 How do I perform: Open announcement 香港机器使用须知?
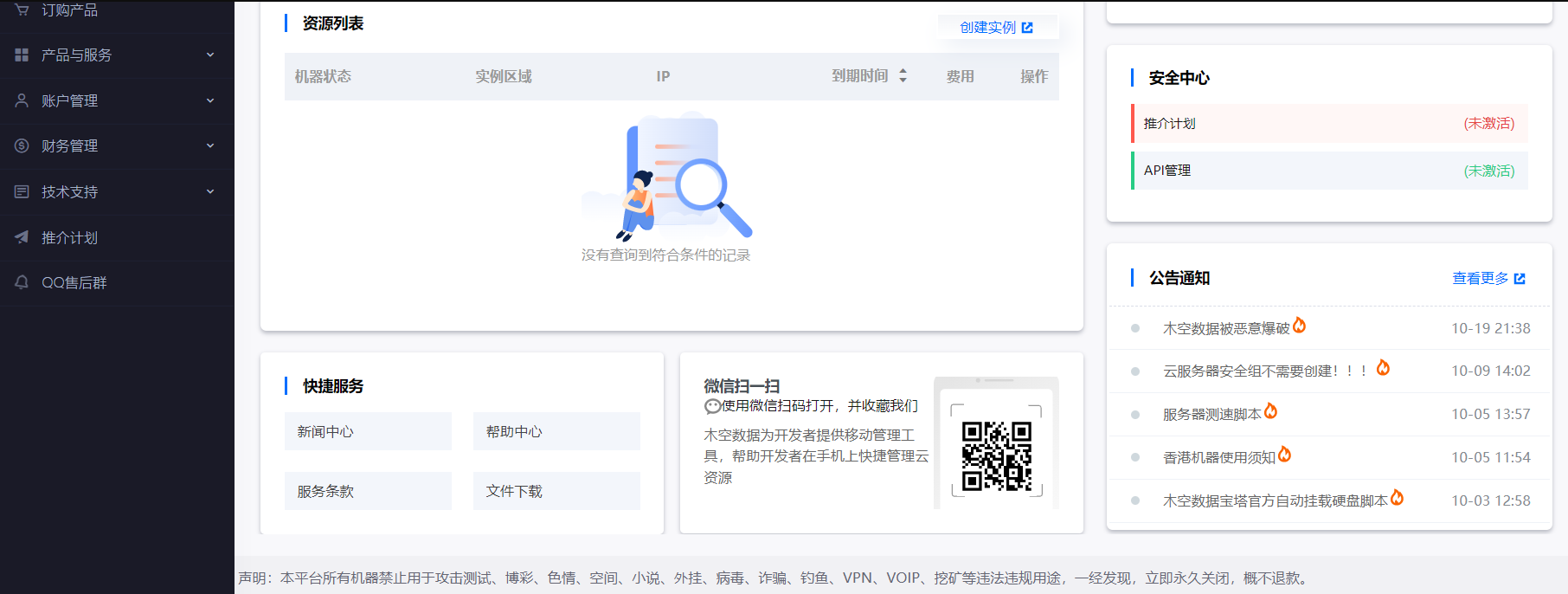click(x=1219, y=457)
